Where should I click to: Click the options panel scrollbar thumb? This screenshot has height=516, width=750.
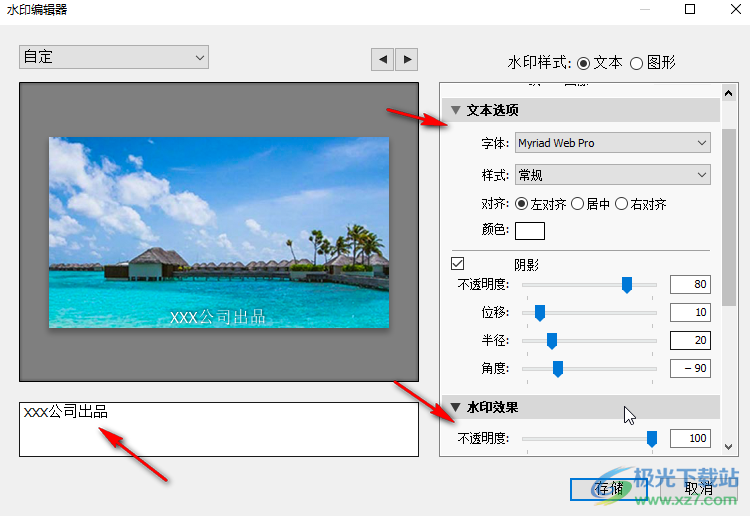728,217
